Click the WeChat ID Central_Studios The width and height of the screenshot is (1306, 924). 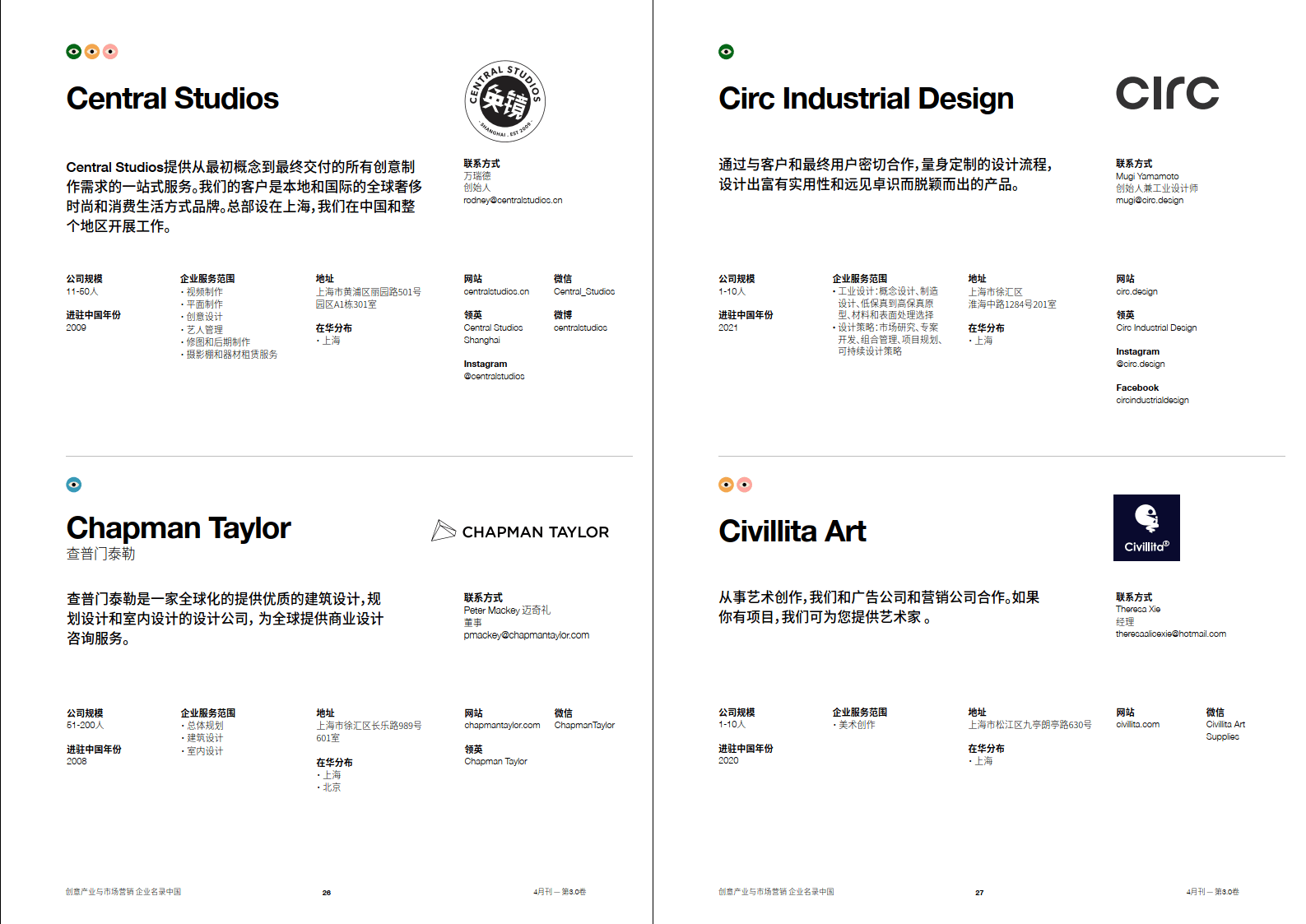pyautogui.click(x=584, y=291)
